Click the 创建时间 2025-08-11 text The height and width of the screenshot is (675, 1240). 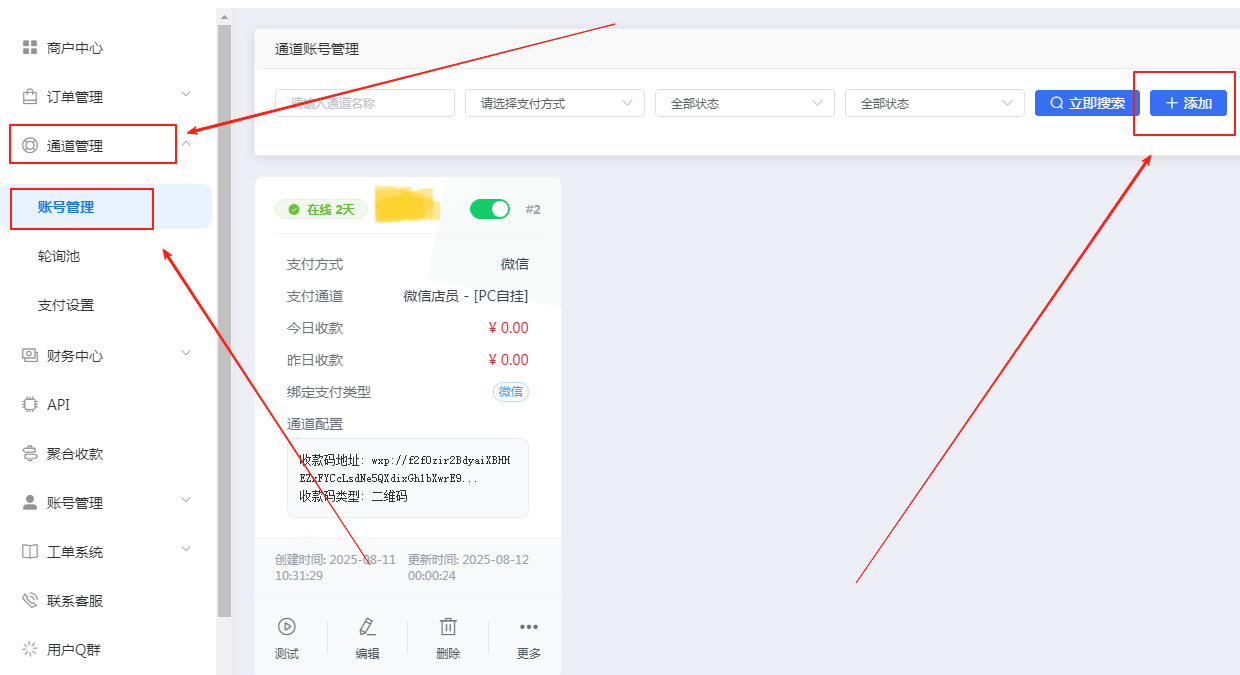coord(336,568)
